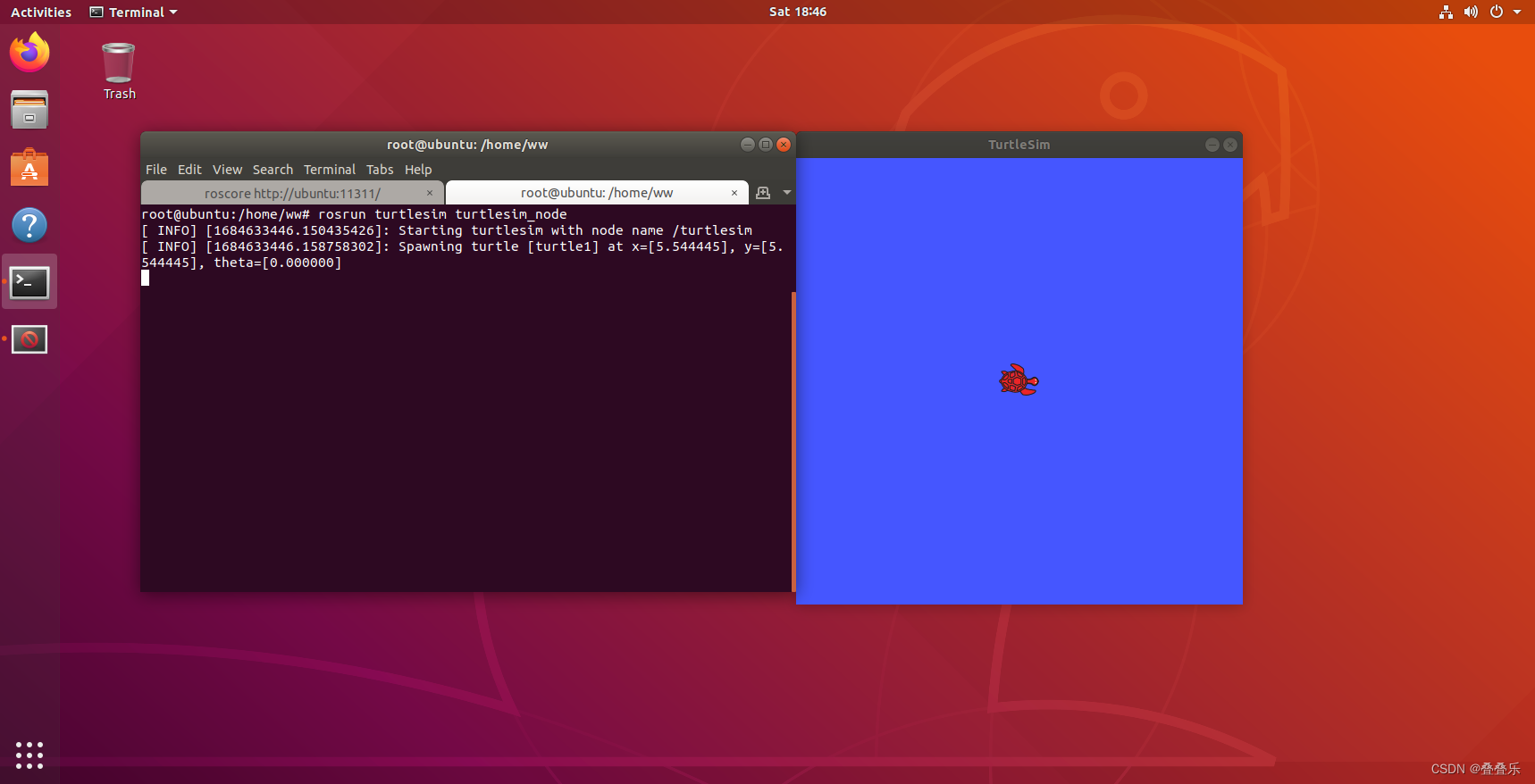Viewport: 1535px width, 784px height.
Task: Click the terminal title 'root@ubuntu: /home/ww'
Action: [x=467, y=145]
